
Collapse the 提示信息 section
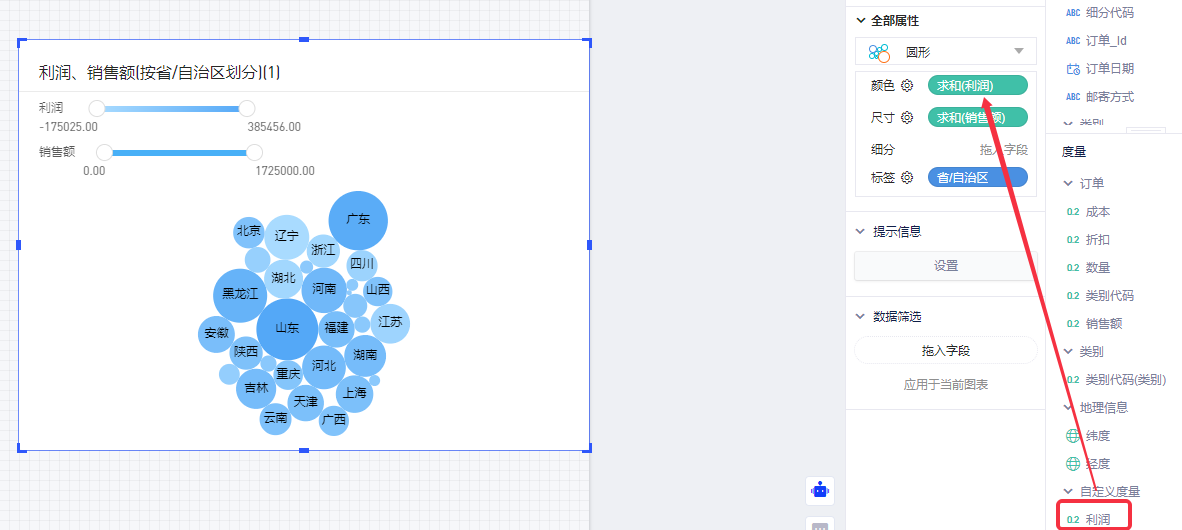click(860, 231)
